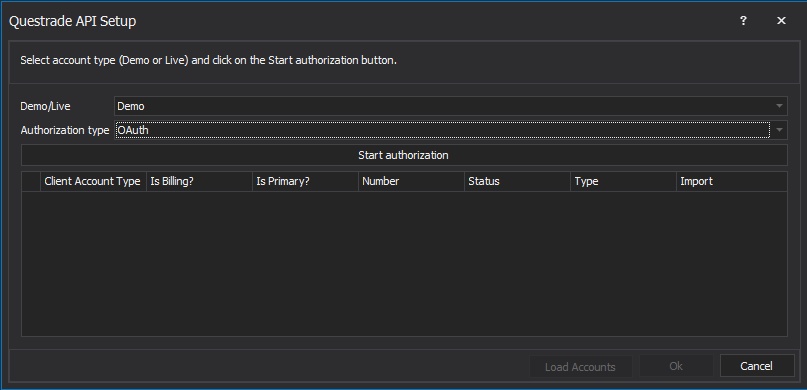
Task: Click the Questrade API Setup title text
Action: [73, 21]
